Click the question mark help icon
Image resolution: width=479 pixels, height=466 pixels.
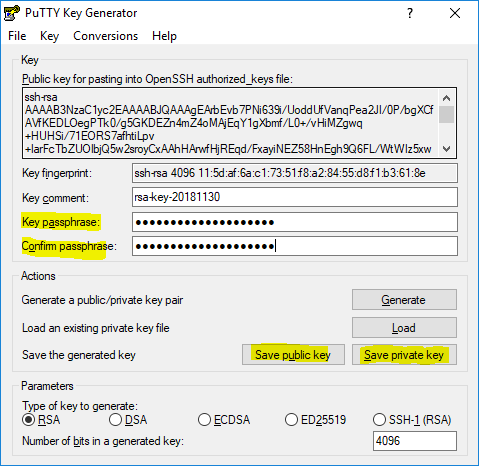[x=410, y=13]
